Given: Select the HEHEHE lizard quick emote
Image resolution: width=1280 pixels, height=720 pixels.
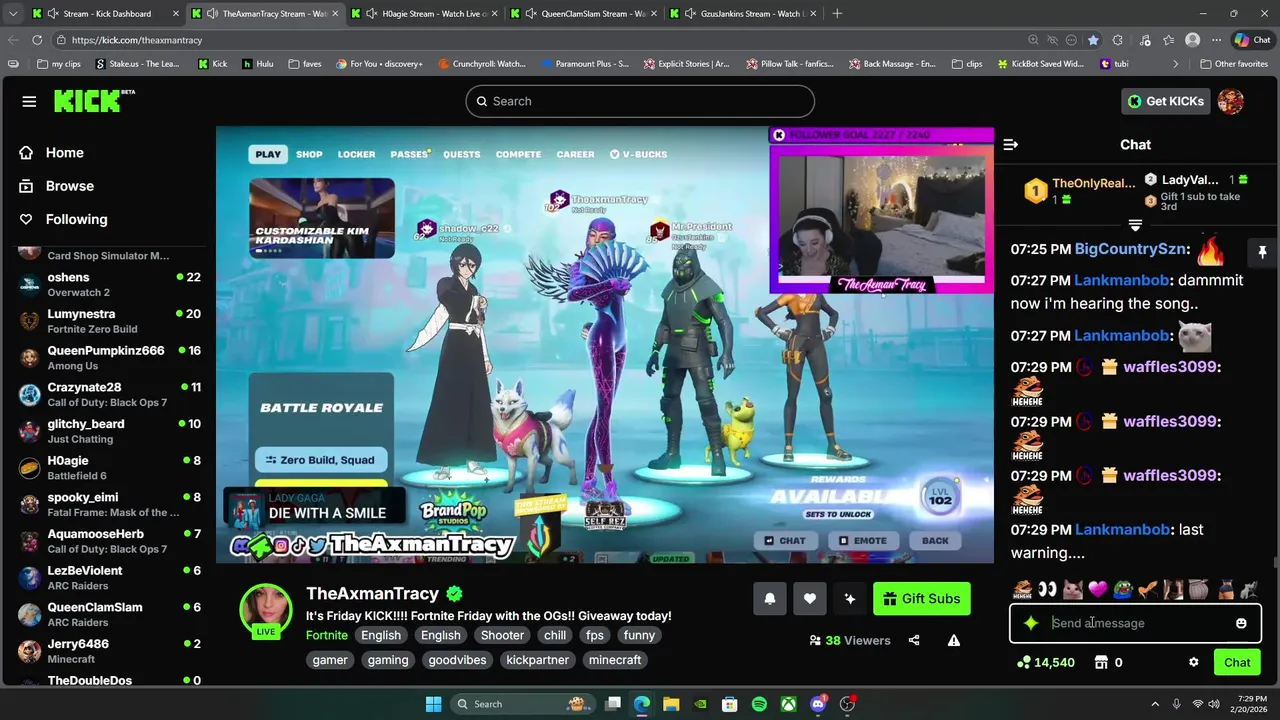Looking at the screenshot, I should click(x=1022, y=590).
